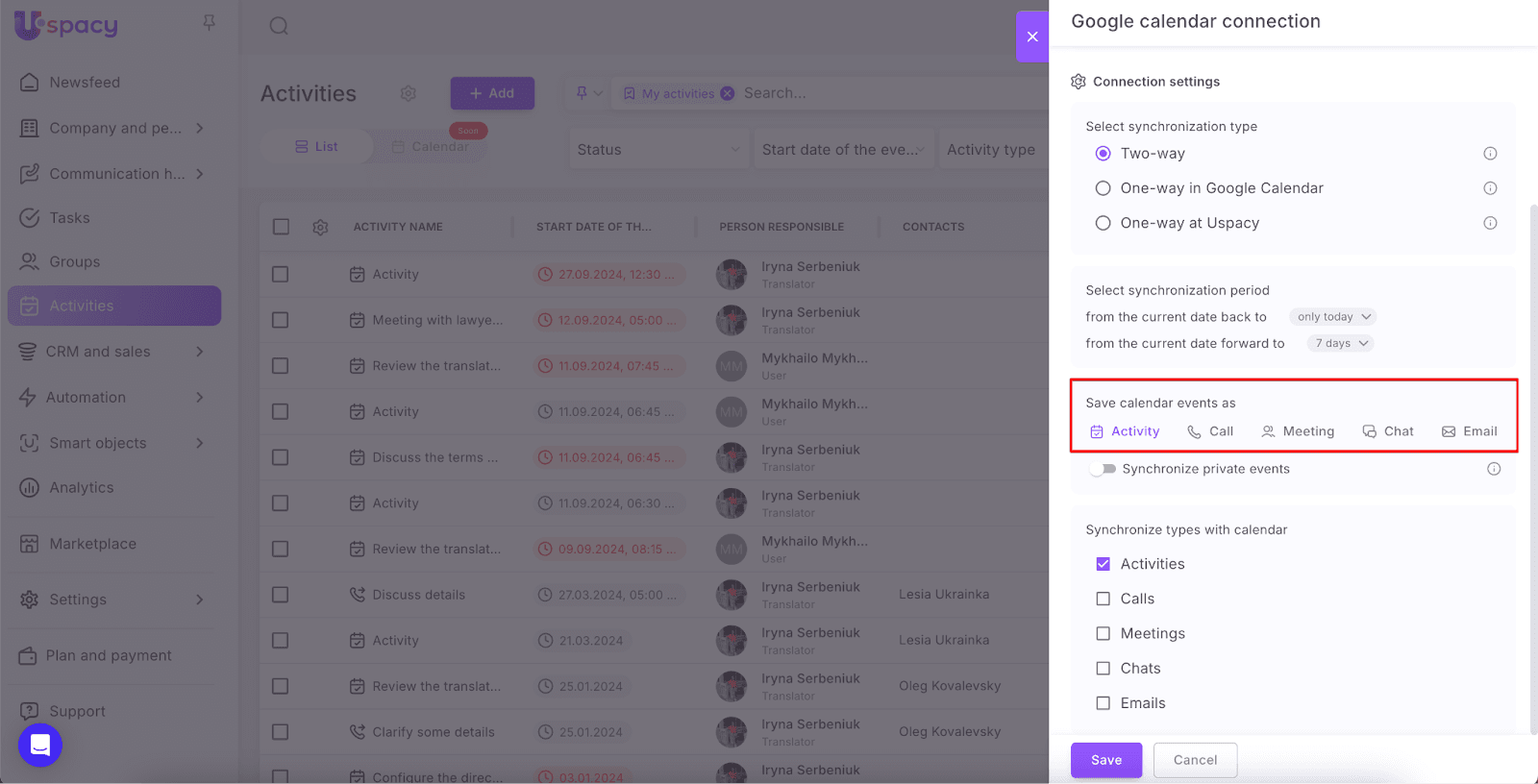
Task: Click info icon next to Two-way option
Action: point(1490,154)
